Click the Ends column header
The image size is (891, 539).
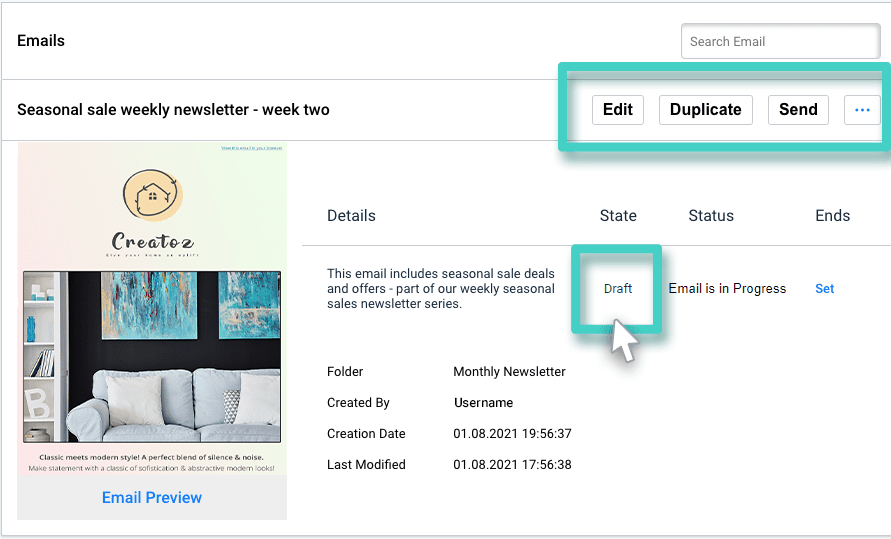click(832, 216)
